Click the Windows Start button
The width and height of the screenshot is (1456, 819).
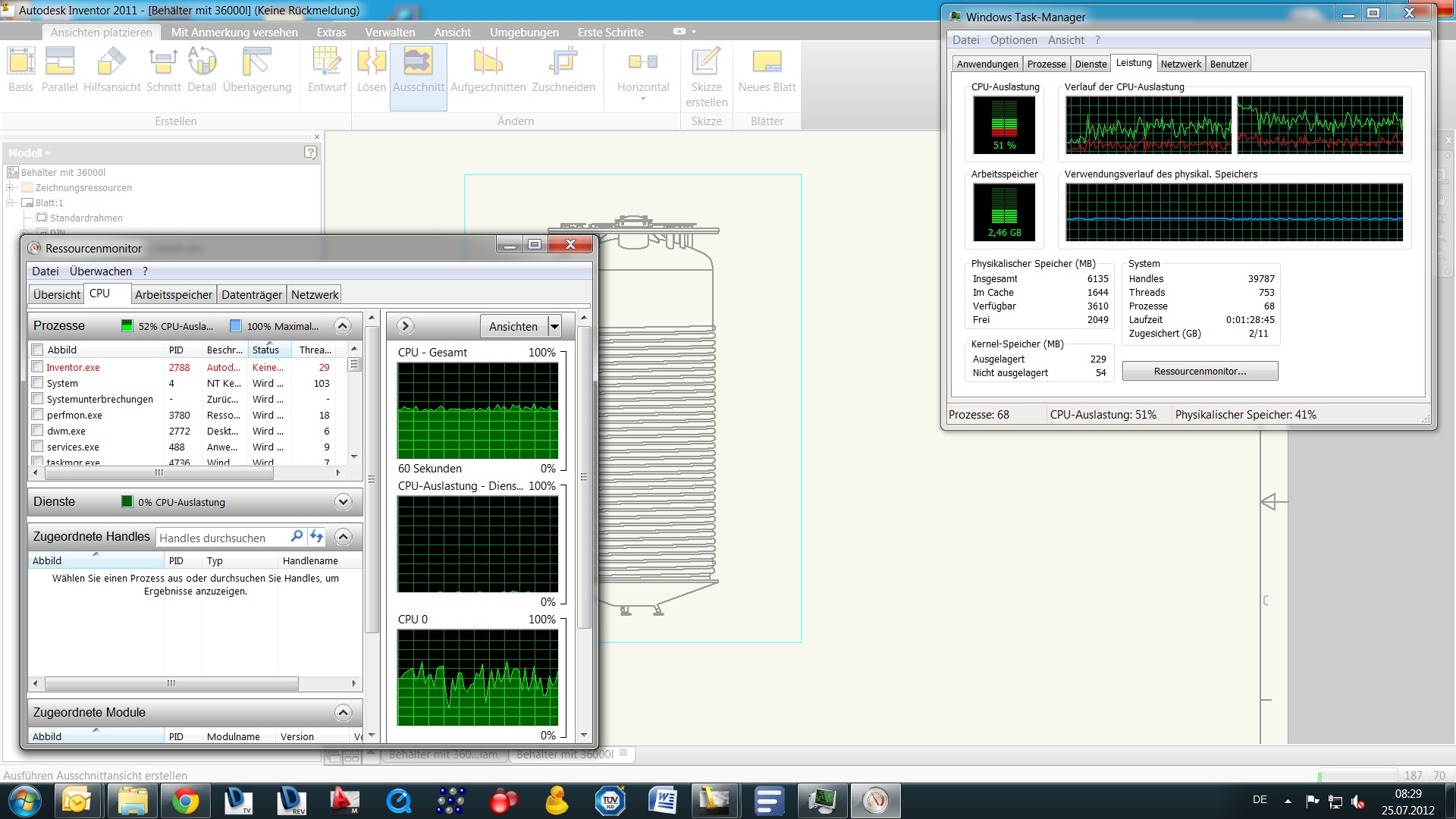point(25,801)
